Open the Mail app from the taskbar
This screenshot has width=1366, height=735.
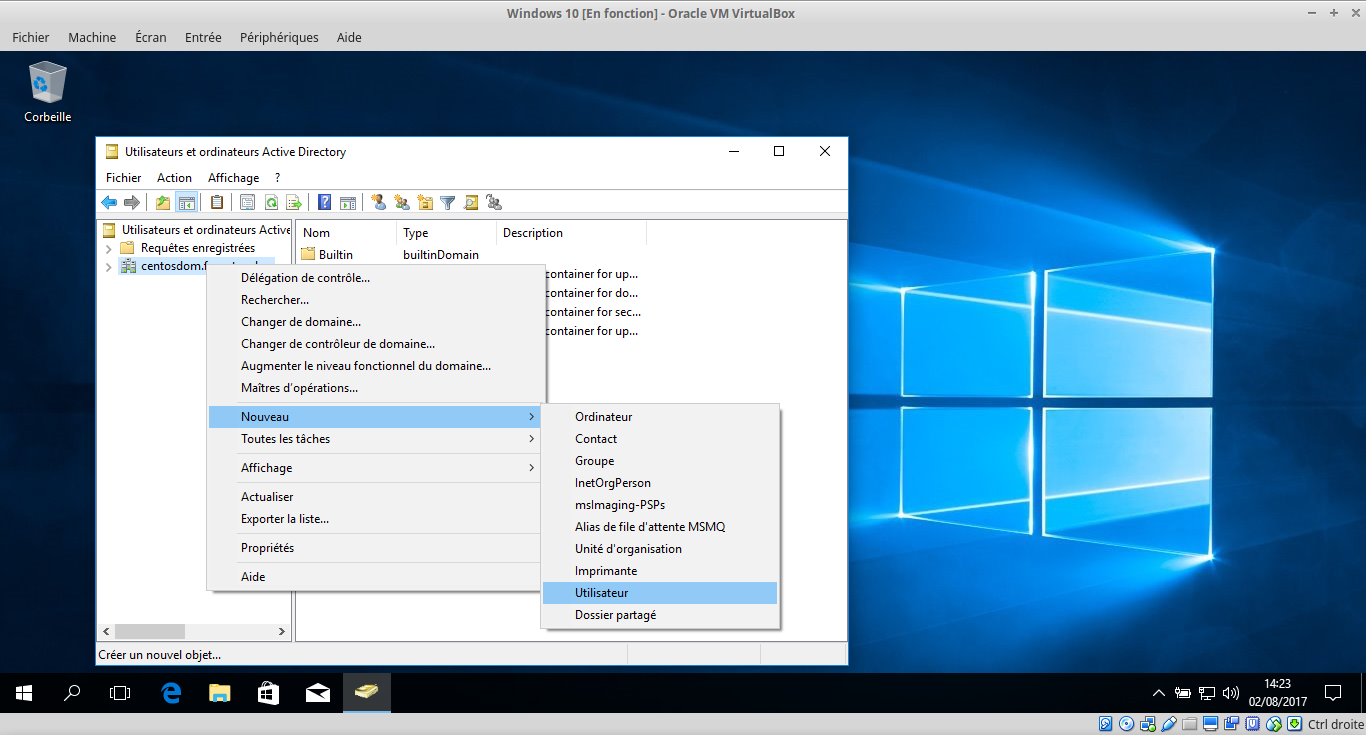pos(318,693)
